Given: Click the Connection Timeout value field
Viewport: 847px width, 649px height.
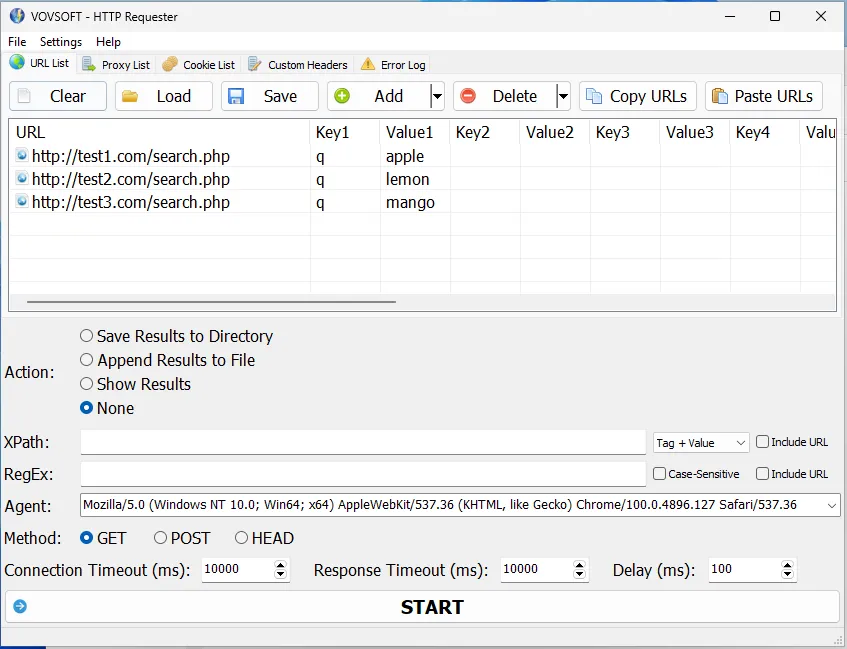Looking at the screenshot, I should [237, 570].
